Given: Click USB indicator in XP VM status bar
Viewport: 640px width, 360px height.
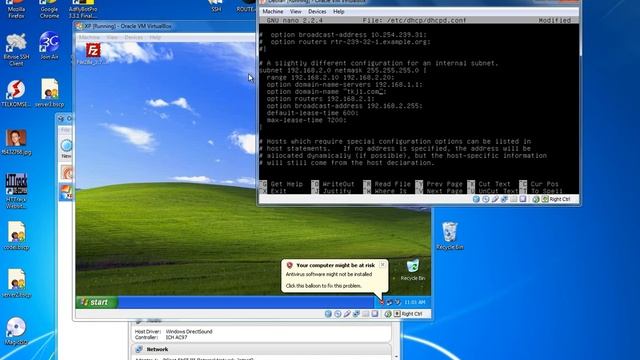Looking at the screenshot, I should (347, 314).
